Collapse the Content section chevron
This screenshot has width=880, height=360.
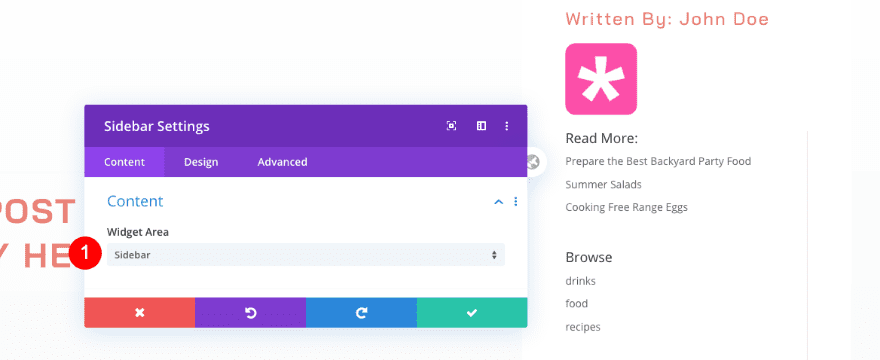point(498,202)
